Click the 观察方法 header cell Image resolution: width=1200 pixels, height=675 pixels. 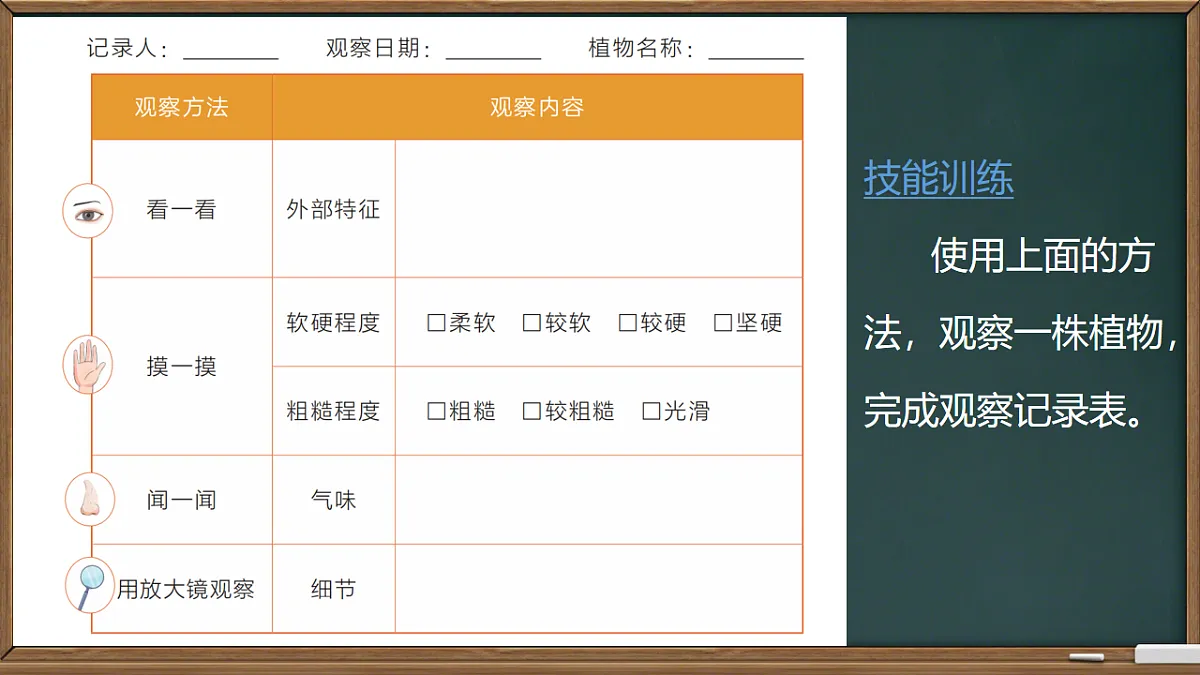pos(182,107)
